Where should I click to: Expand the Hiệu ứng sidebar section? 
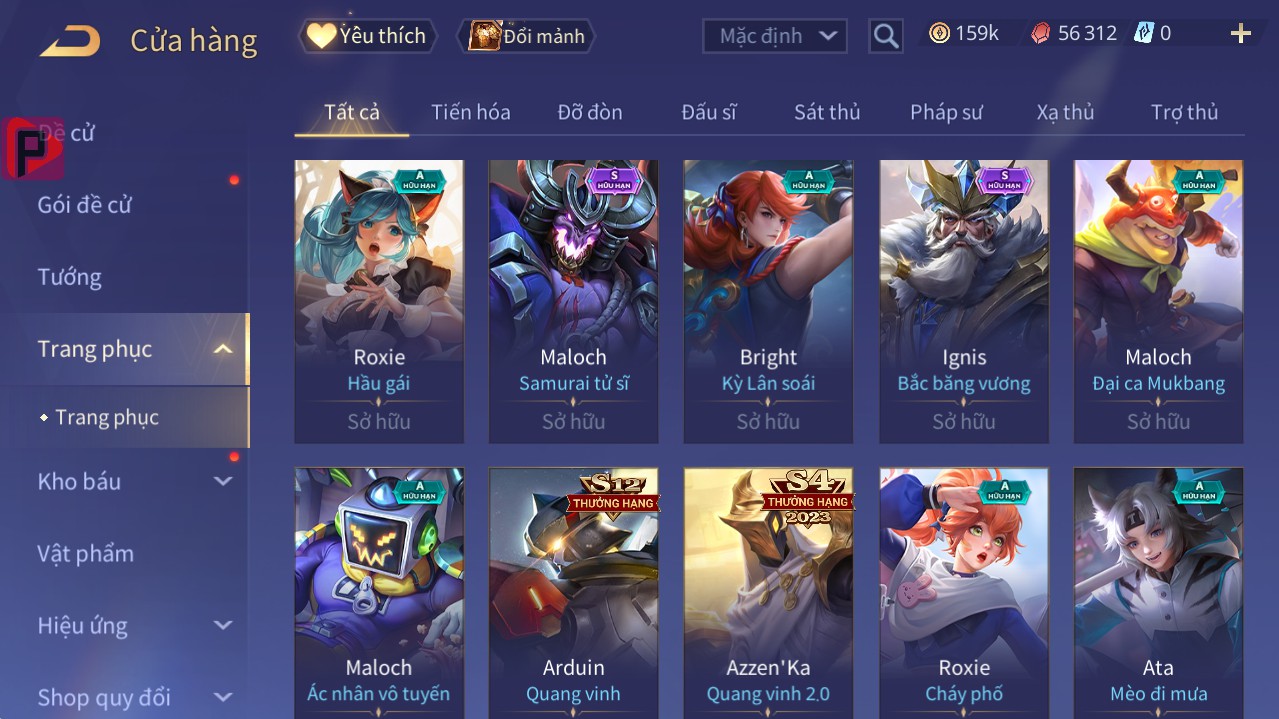pos(223,625)
